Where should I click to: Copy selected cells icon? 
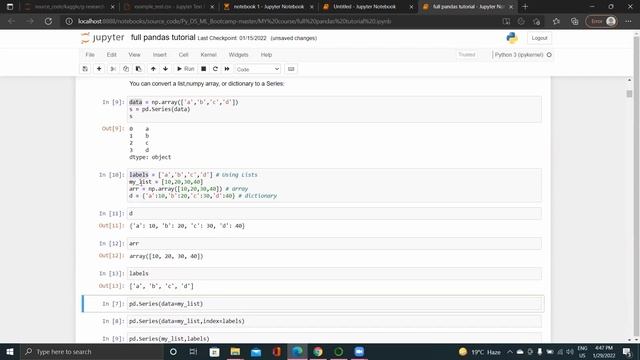[x=126, y=69]
